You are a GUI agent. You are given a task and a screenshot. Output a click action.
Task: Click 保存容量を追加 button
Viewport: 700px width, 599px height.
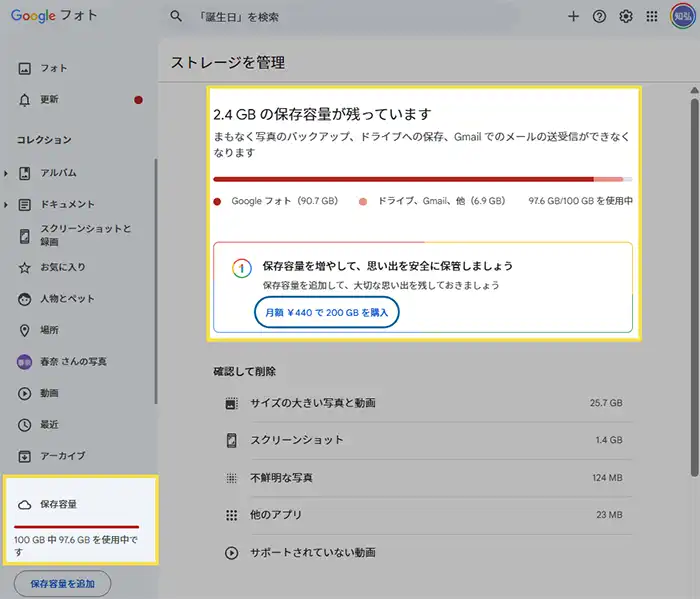click(62, 584)
